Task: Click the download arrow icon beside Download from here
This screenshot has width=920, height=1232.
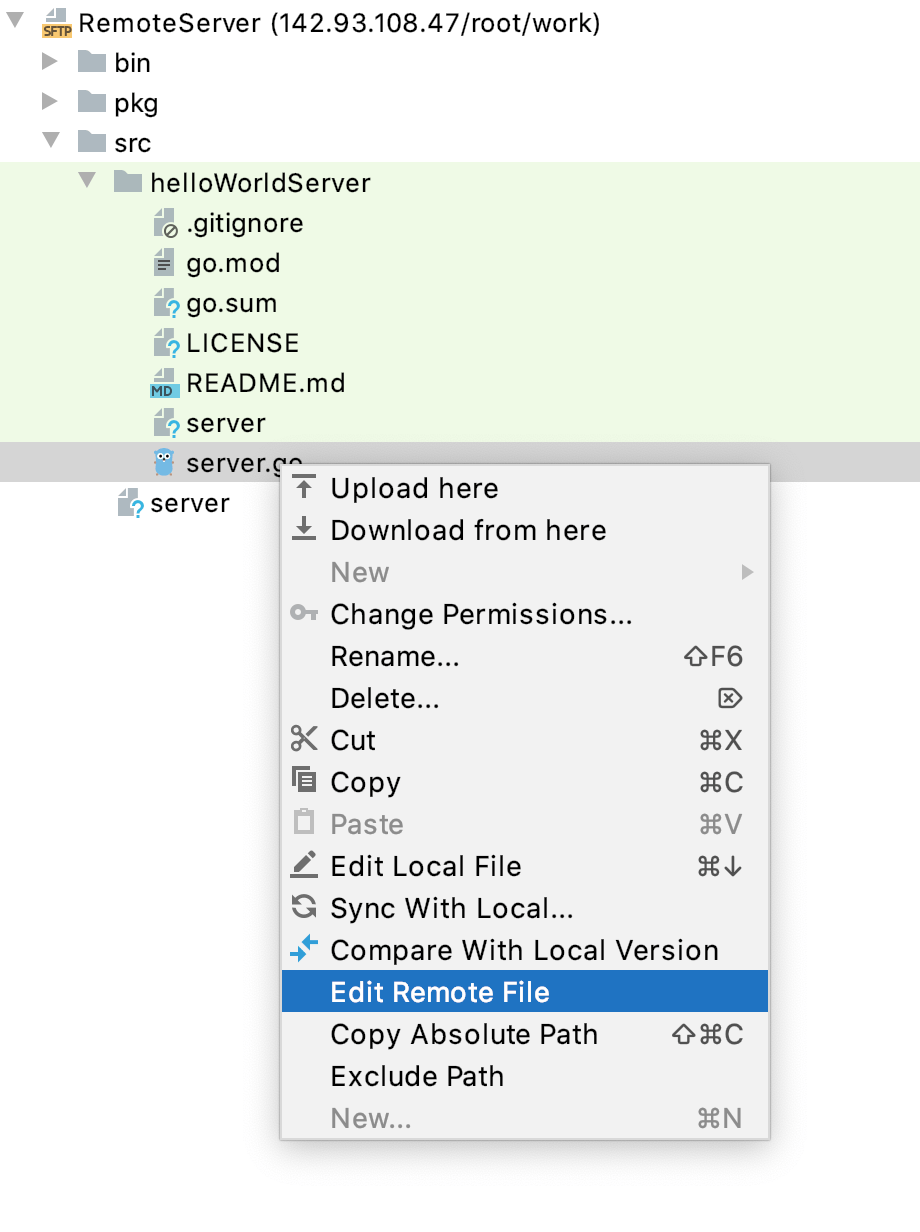Action: (303, 530)
